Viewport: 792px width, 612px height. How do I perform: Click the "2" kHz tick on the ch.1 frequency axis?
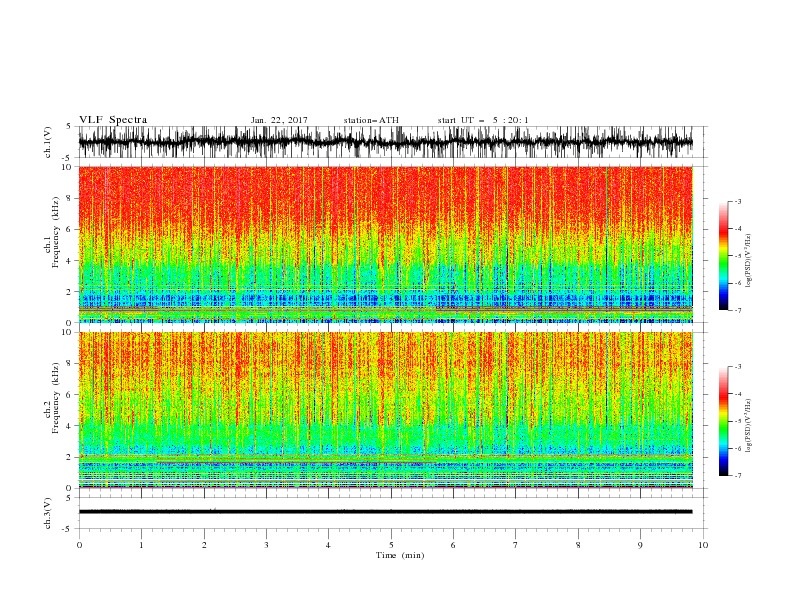click(71, 291)
